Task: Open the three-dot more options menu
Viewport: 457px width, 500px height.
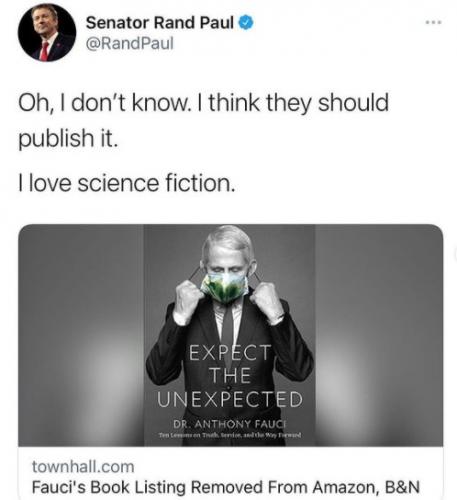Action: click(x=434, y=23)
